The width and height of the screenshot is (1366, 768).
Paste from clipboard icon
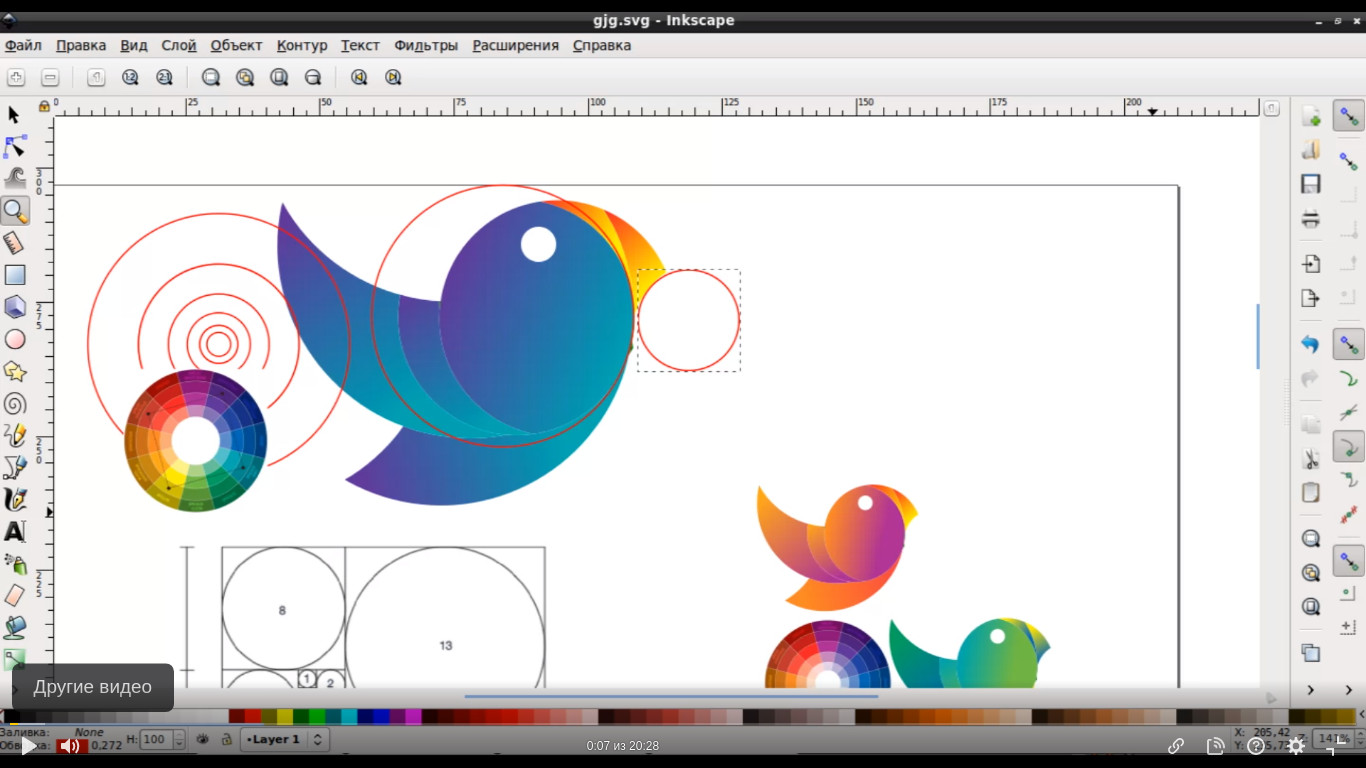pyautogui.click(x=1311, y=492)
